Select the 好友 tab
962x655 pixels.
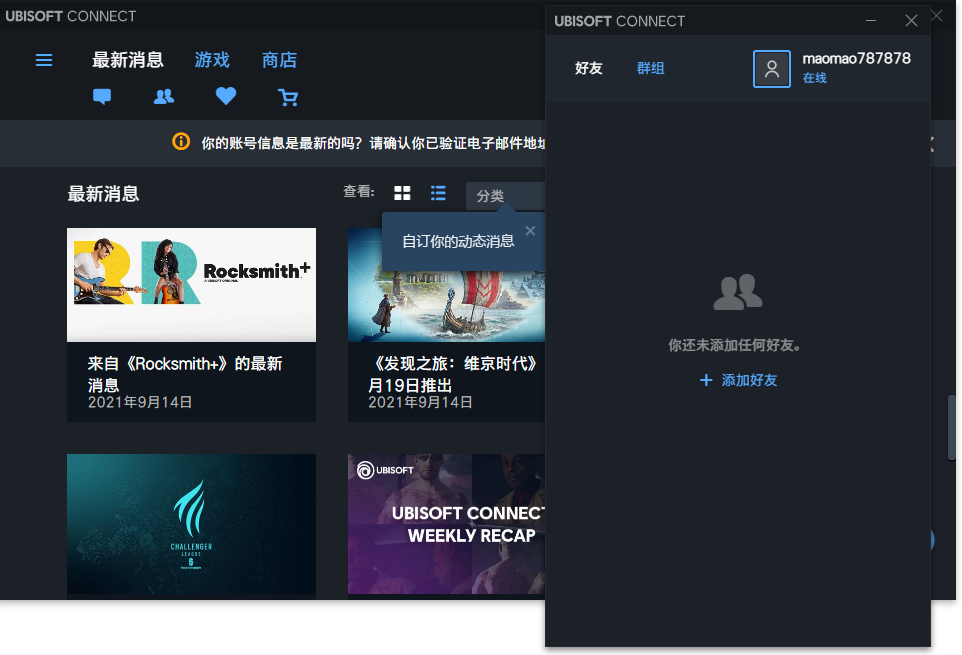pyautogui.click(x=588, y=68)
